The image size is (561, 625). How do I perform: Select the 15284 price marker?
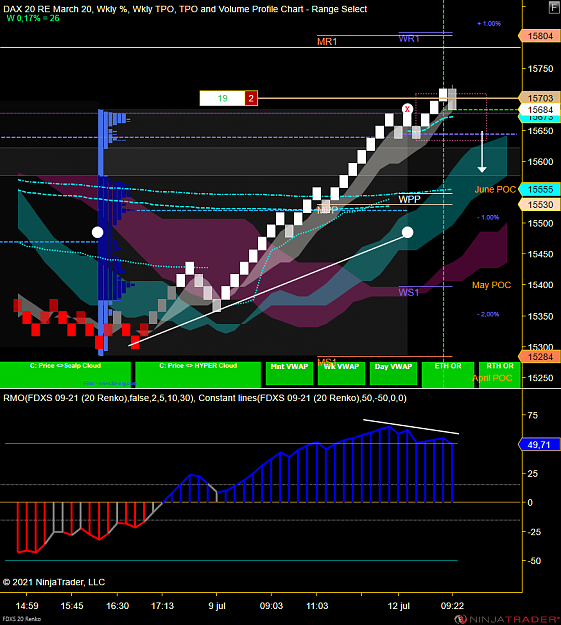(x=540, y=357)
